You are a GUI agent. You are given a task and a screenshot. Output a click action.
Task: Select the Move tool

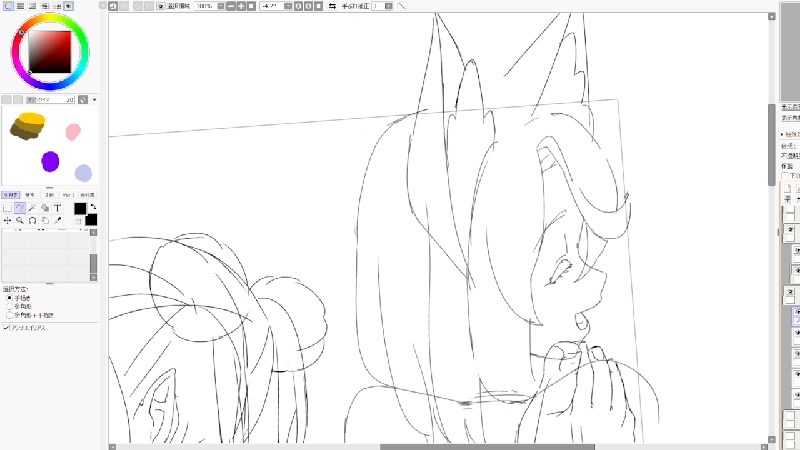(x=7, y=220)
